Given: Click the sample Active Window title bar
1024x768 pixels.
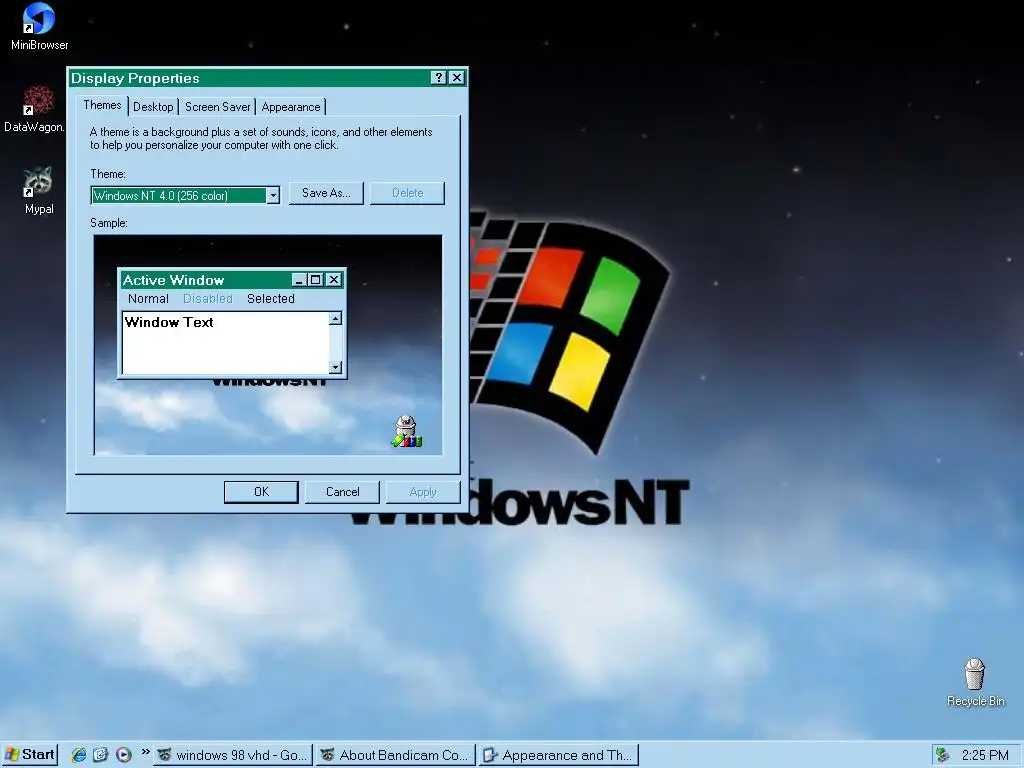Looking at the screenshot, I should 232,280.
